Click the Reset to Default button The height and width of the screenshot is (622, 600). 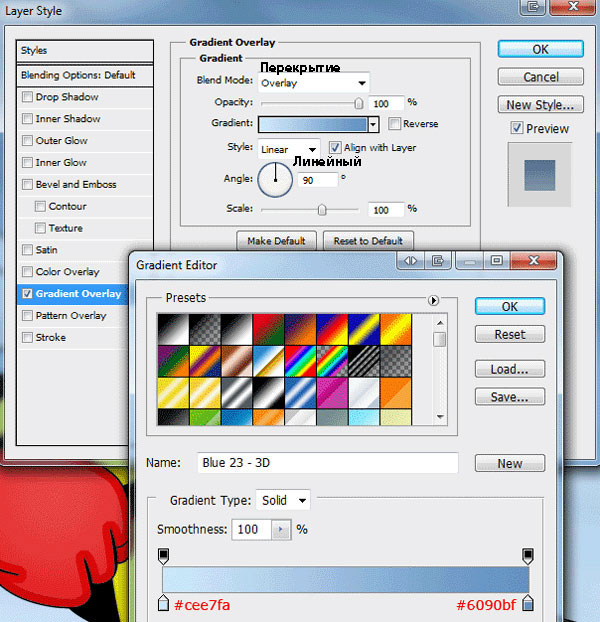[368, 241]
